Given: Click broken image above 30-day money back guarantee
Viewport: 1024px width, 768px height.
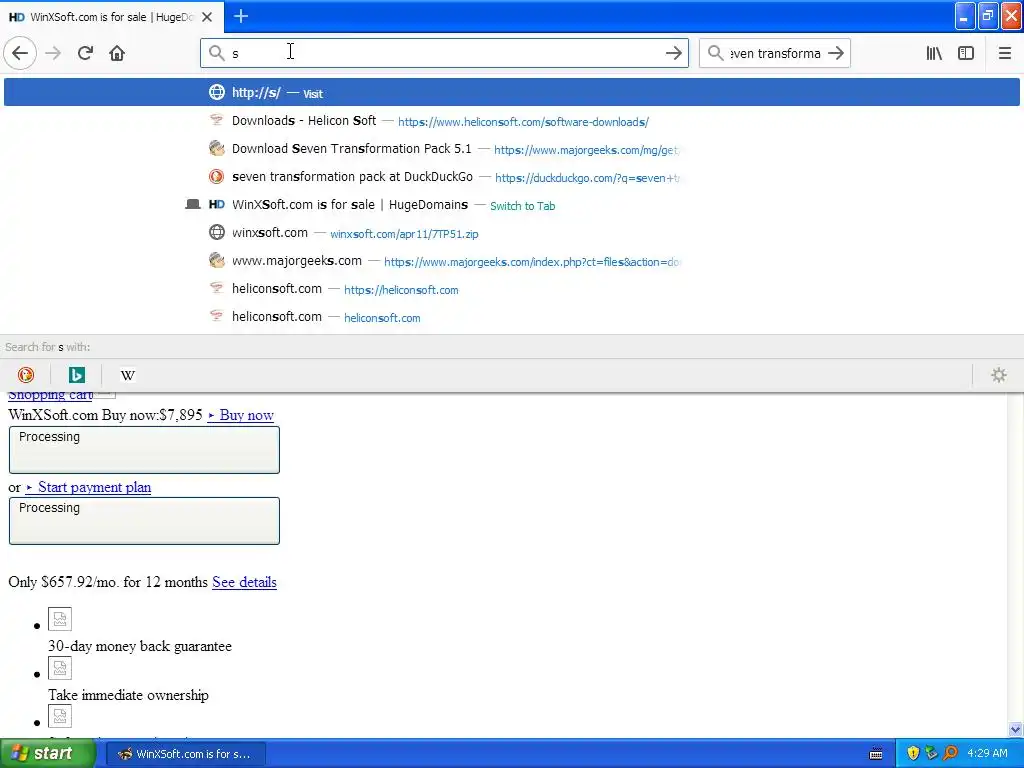Looking at the screenshot, I should pos(59,618).
